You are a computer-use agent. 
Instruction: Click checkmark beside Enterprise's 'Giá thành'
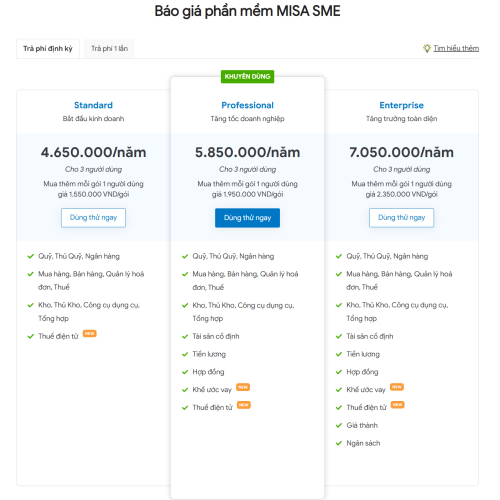tap(339, 425)
